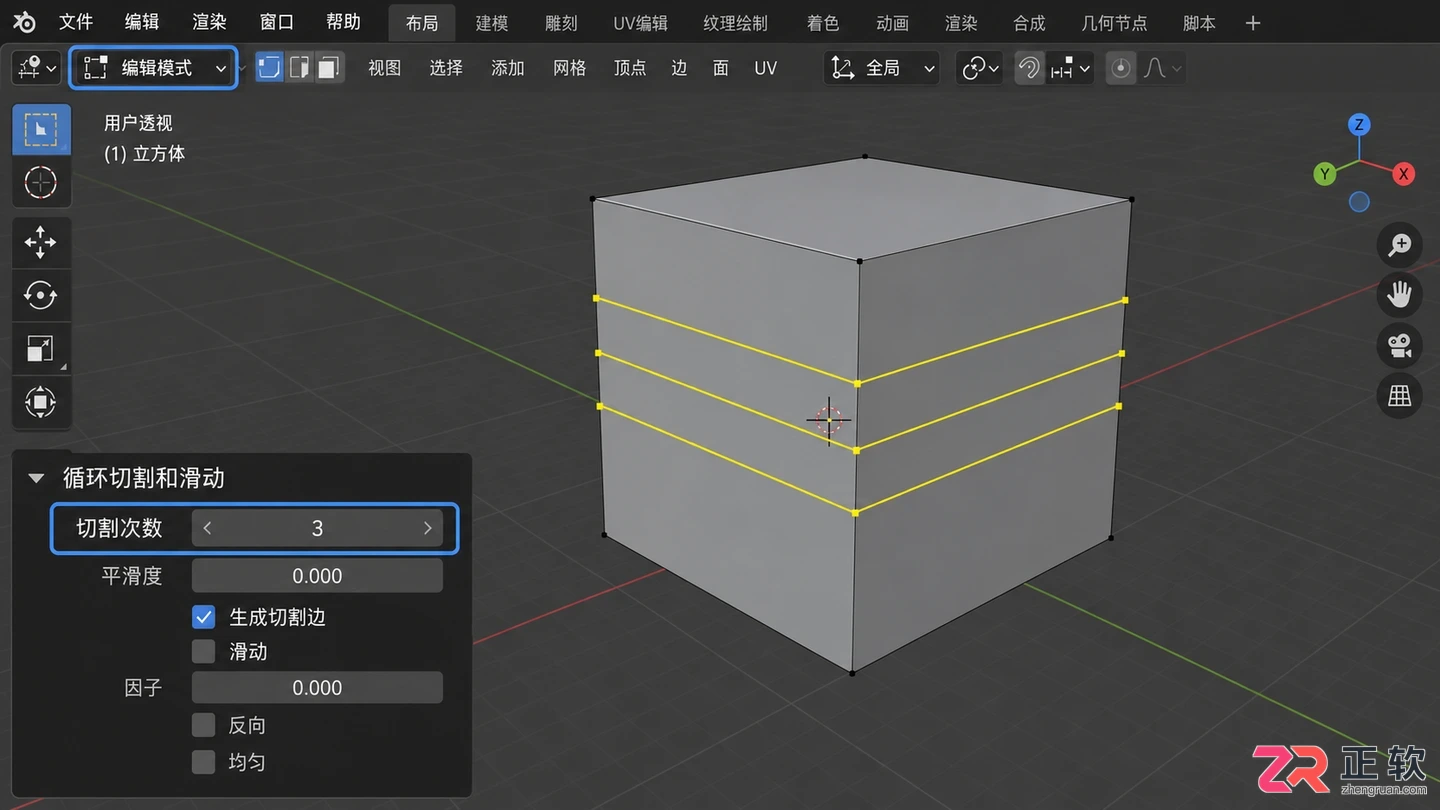
Task: Switch to vertex select mode
Action: click(270, 68)
